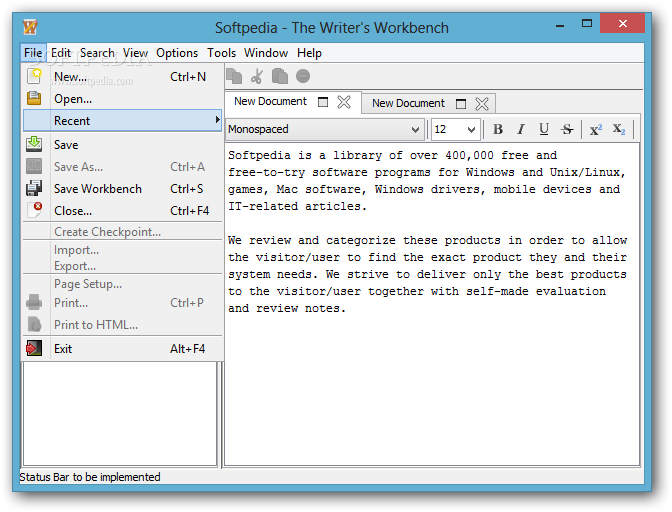672x512 pixels.
Task: Close the second New Document tab
Action: click(482, 104)
